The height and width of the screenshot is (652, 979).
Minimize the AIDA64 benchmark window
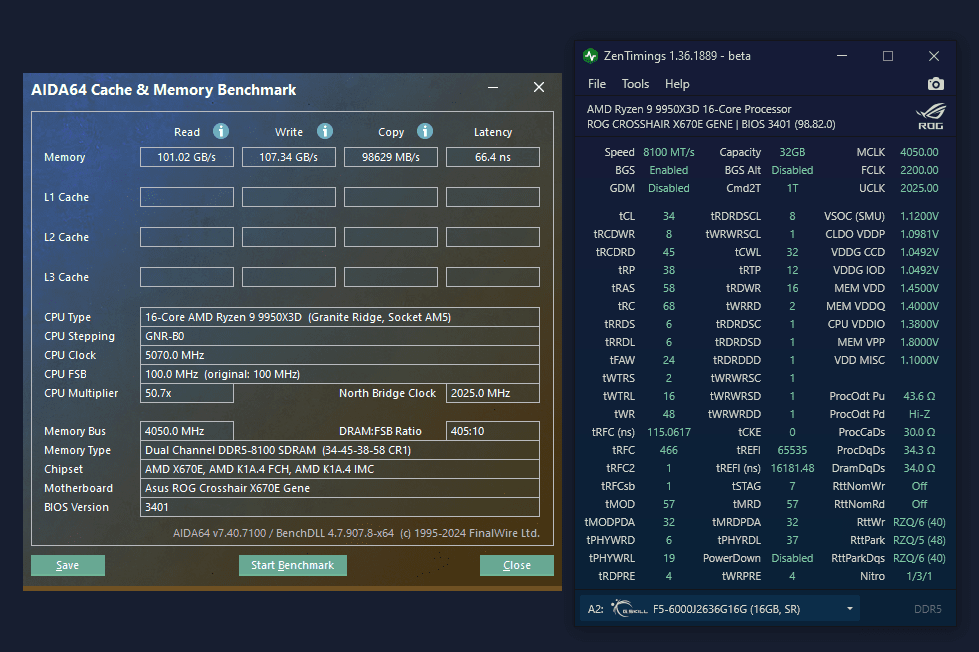pos(493,87)
